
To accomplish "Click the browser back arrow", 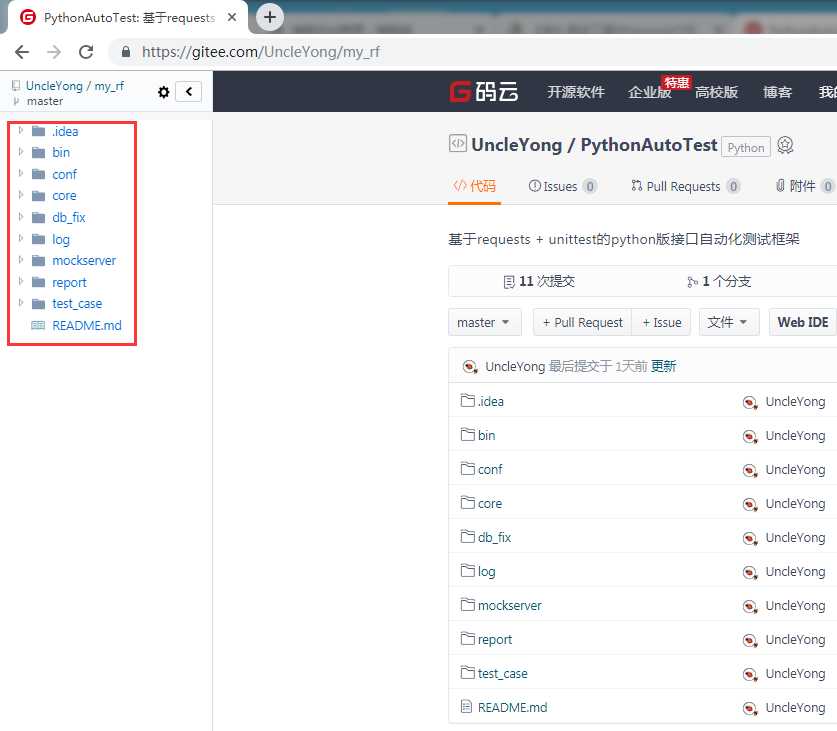I will pos(22,52).
